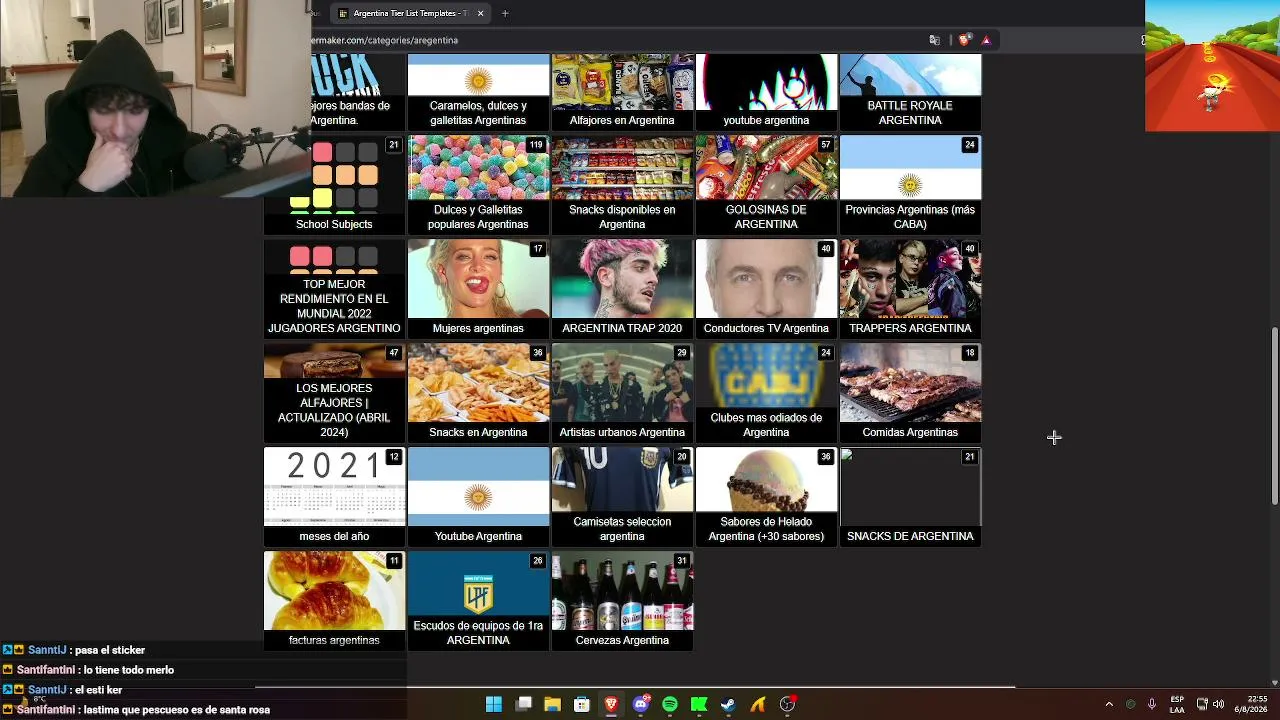Screen dimensions: 1280x720
Task: Open the Kick app on the taskbar
Action: coord(699,704)
